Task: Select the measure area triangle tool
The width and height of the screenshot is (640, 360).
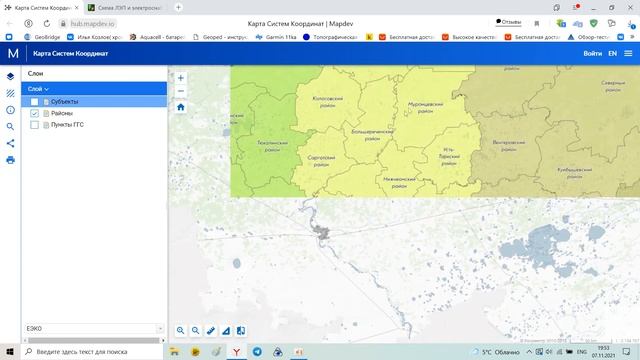Action: click(226, 331)
